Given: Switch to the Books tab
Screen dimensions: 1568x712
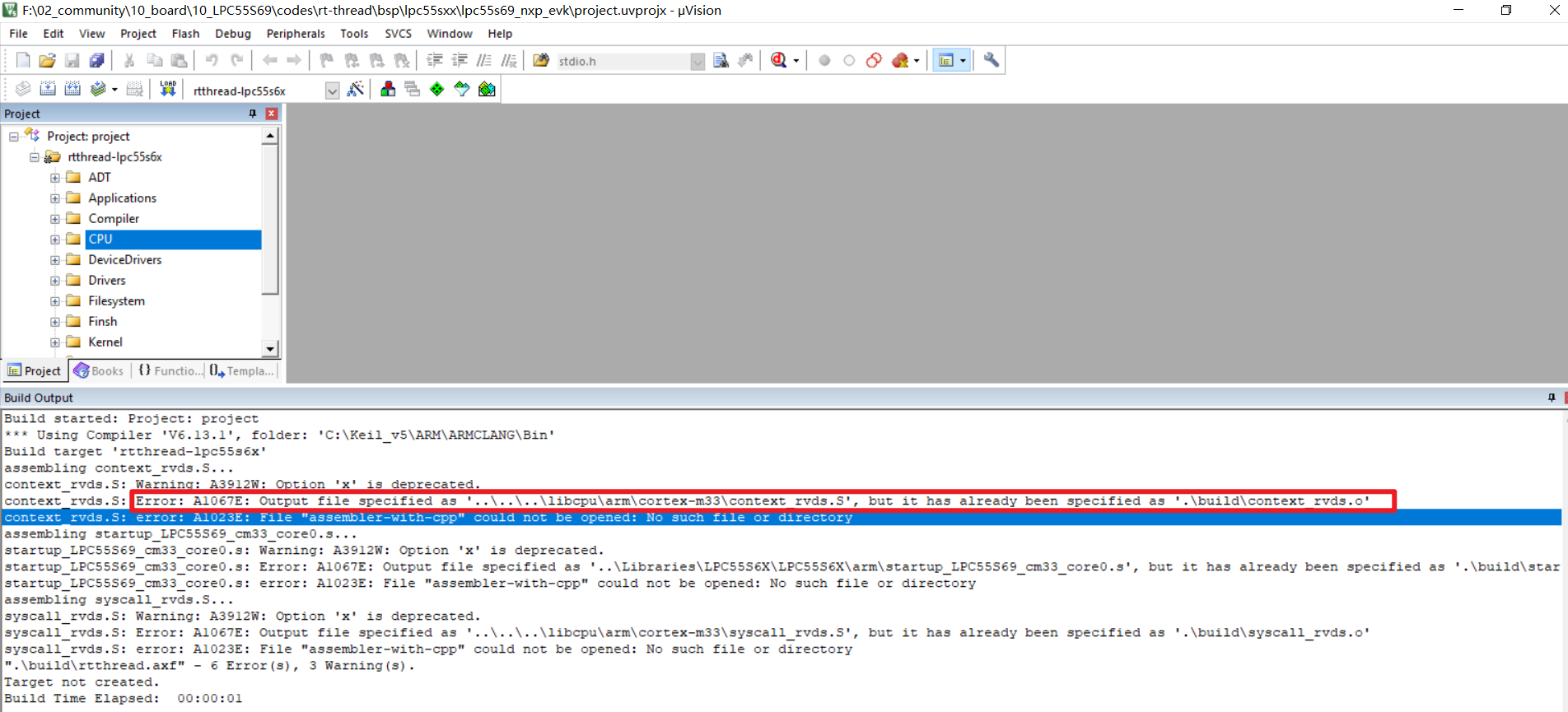Looking at the screenshot, I should [99, 371].
